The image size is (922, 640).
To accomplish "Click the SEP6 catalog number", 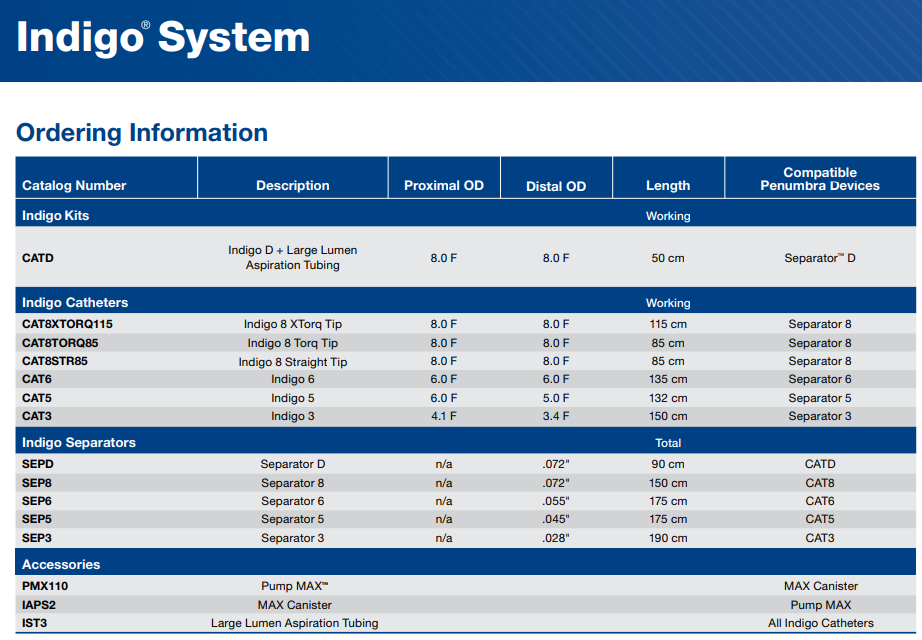I will click(x=37, y=501).
